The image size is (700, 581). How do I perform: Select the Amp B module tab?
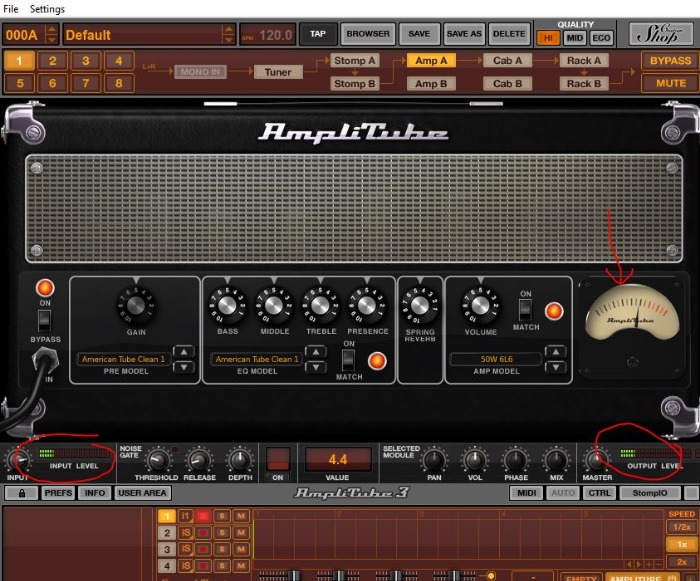[x=431, y=84]
